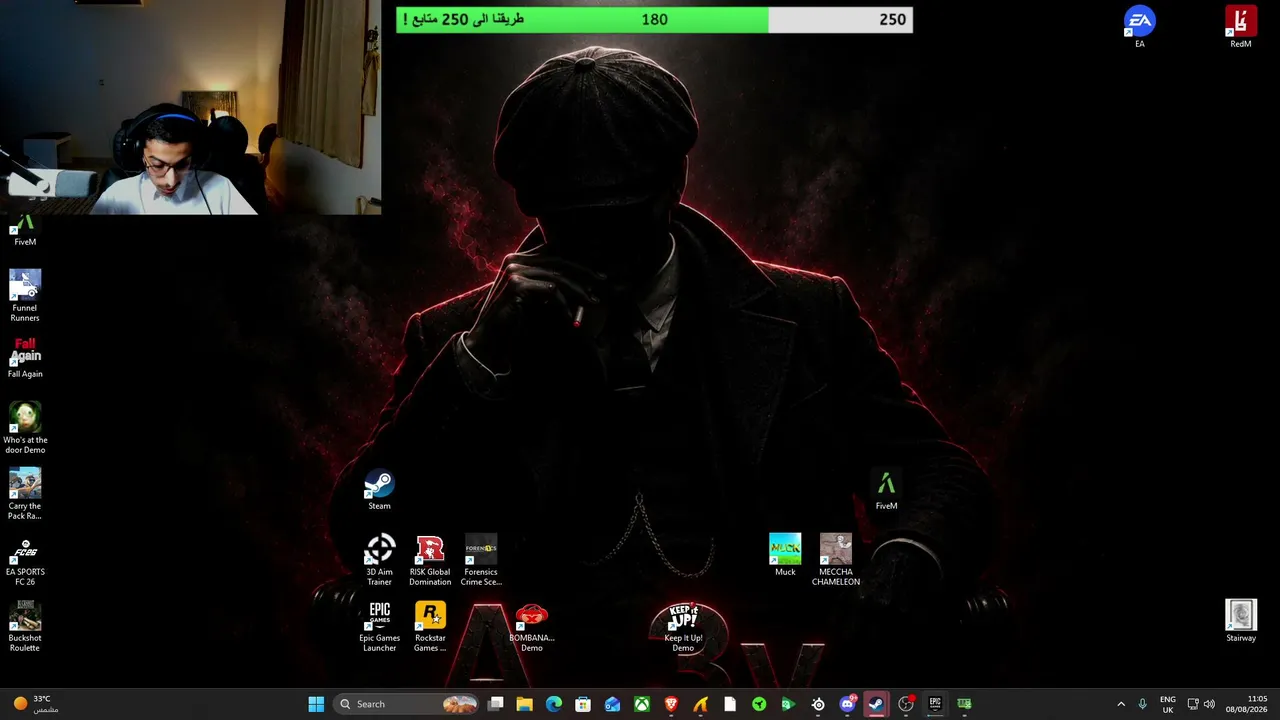Launch 3D Aim Trainer shortcut

pyautogui.click(x=379, y=560)
